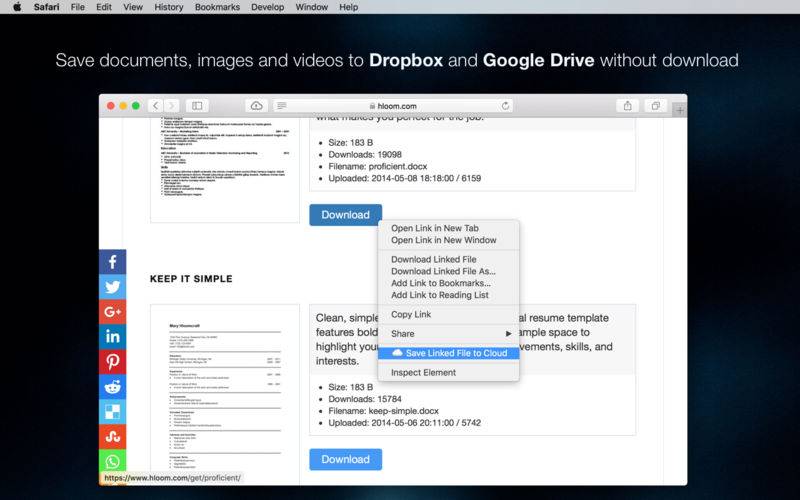Expand the Share submenu

coord(448,334)
